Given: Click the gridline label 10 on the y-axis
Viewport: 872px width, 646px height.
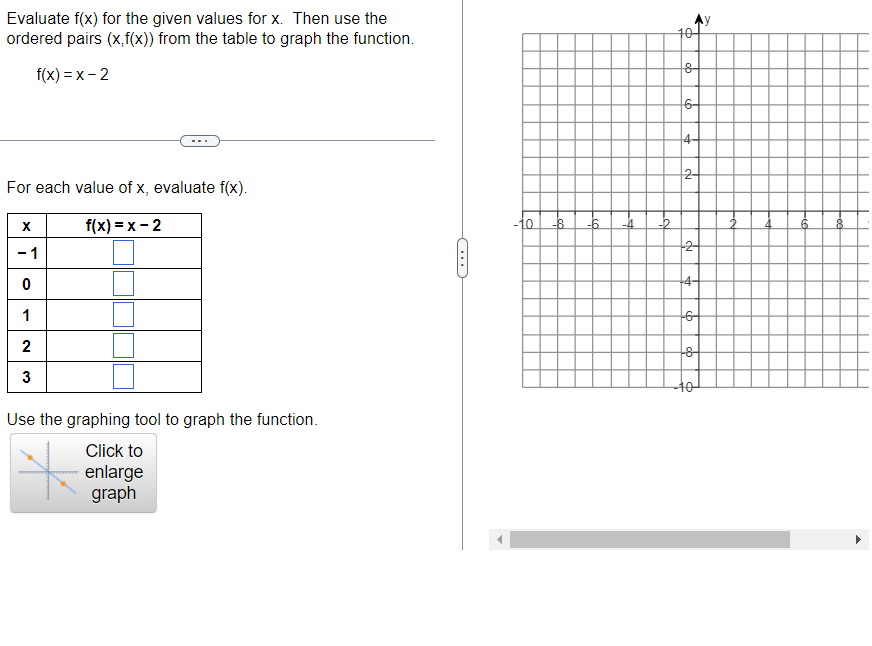Looking at the screenshot, I should tap(685, 33).
